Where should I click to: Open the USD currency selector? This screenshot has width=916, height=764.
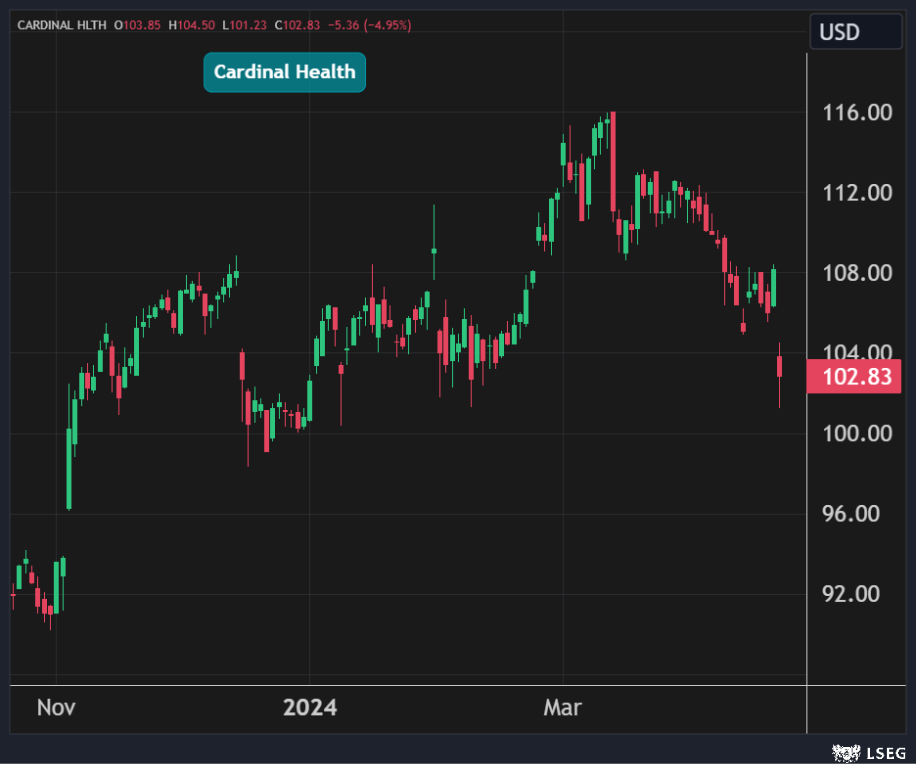pyautogui.click(x=839, y=32)
